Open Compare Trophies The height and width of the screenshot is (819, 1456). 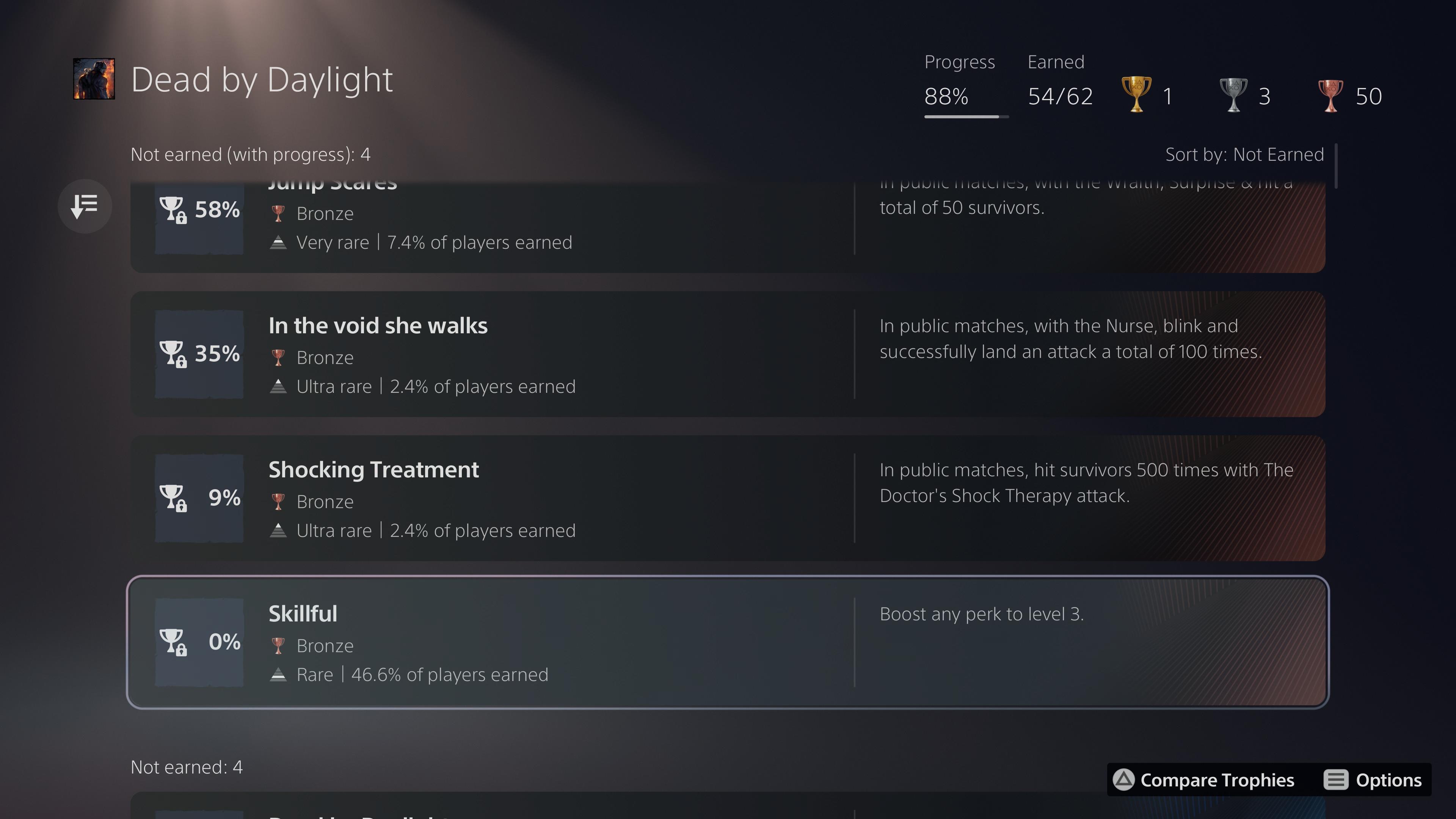1204,780
